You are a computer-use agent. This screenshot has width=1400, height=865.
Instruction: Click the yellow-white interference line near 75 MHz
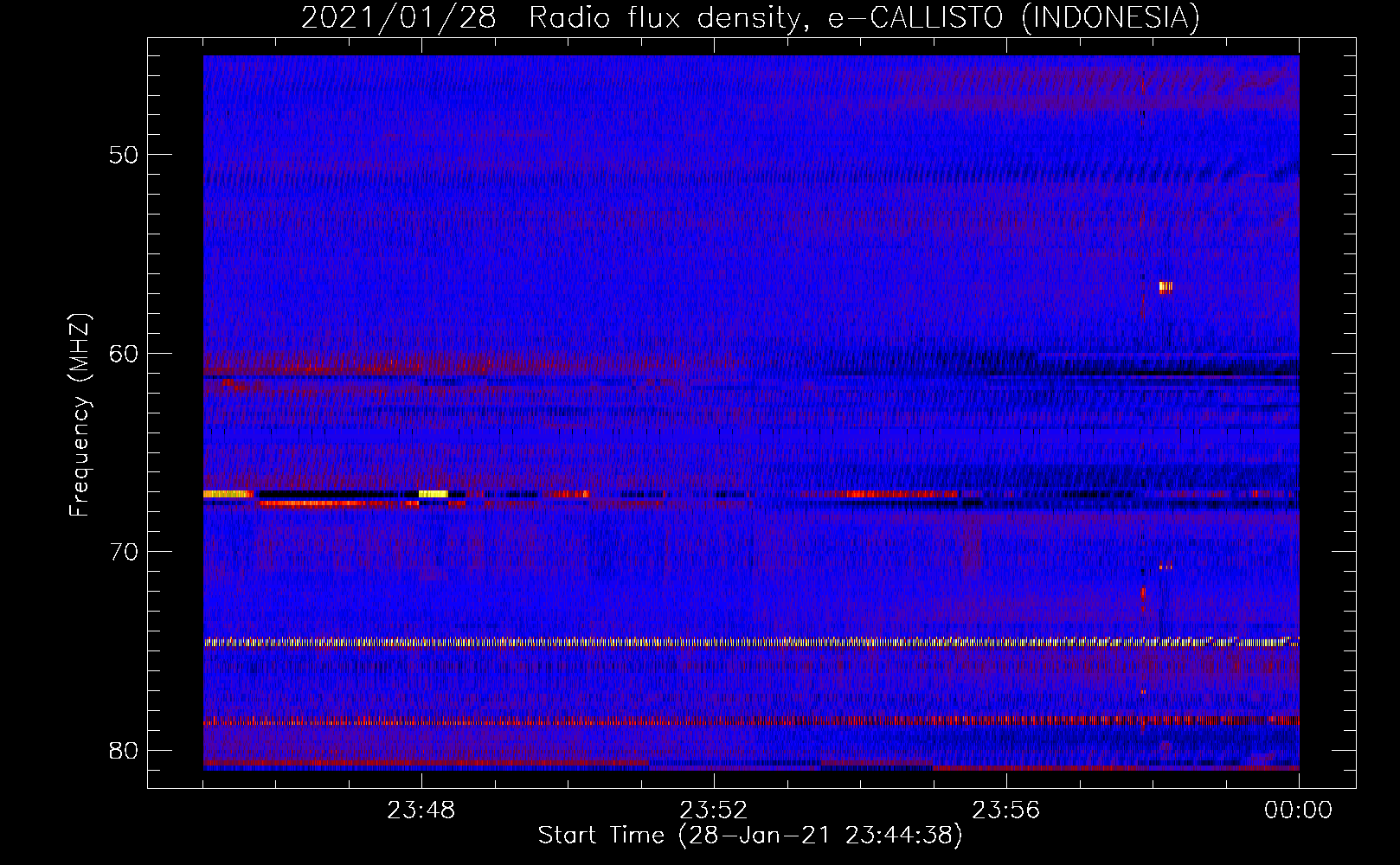click(x=751, y=643)
